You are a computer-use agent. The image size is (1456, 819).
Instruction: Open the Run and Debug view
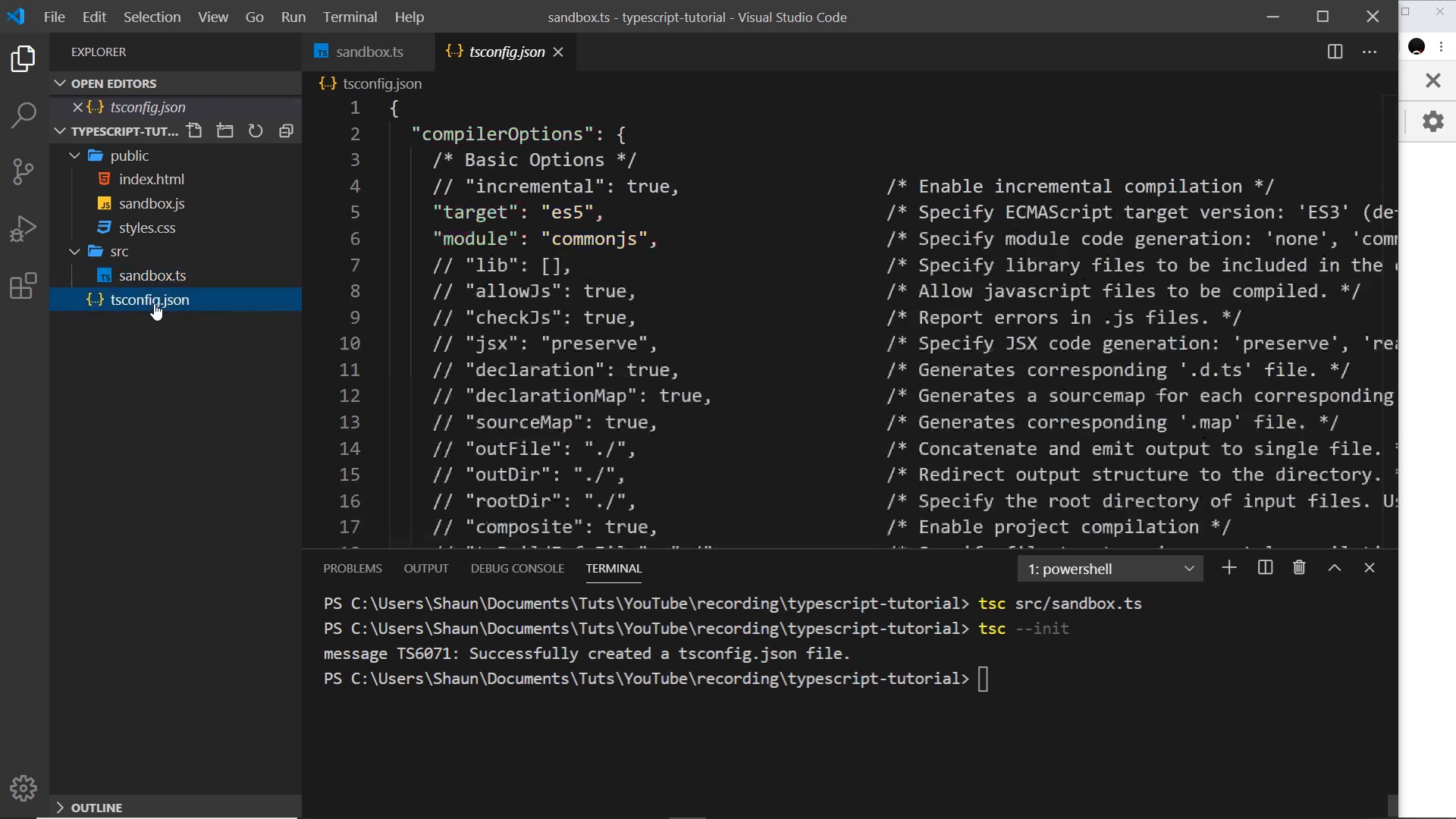point(24,228)
